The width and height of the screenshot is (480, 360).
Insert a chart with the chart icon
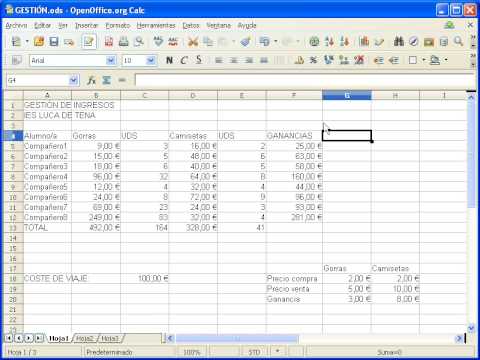click(364, 42)
